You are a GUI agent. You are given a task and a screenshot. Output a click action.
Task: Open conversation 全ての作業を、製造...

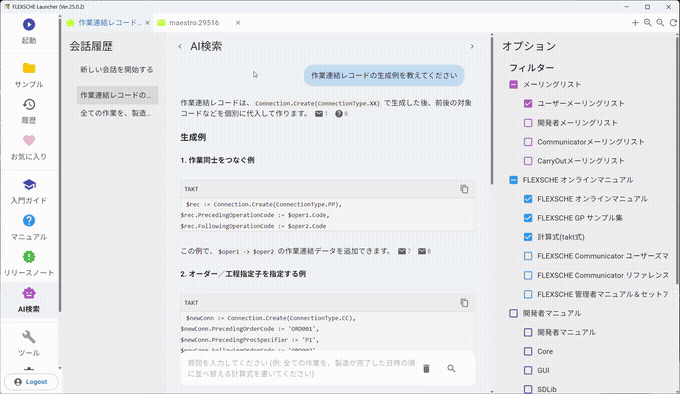tap(117, 114)
